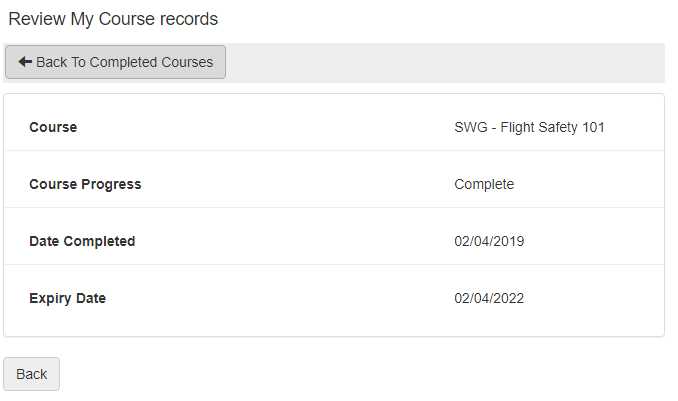
Task: Click the "Complete" progress status text
Action: click(484, 184)
